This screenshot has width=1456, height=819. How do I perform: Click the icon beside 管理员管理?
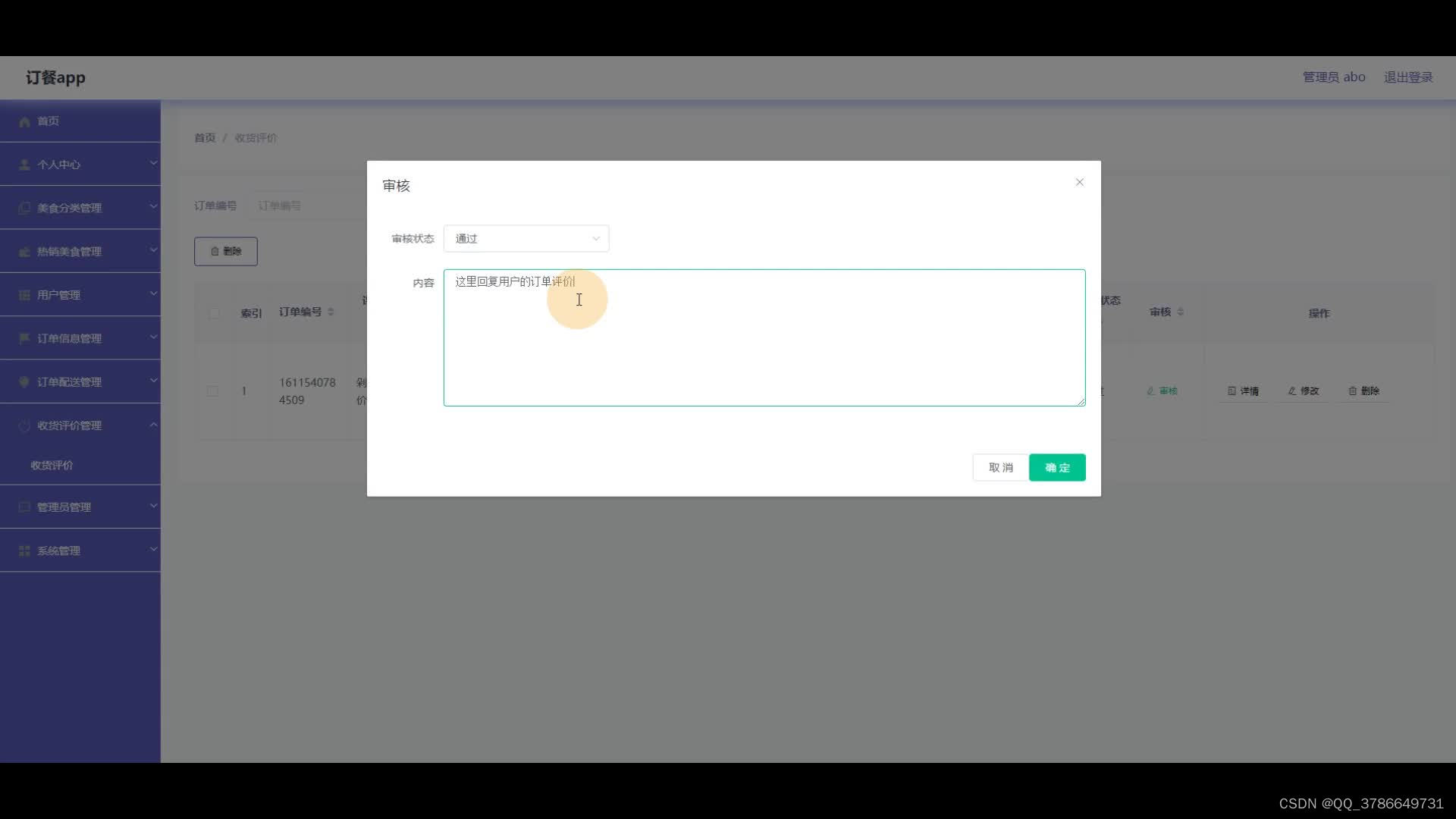coord(24,507)
